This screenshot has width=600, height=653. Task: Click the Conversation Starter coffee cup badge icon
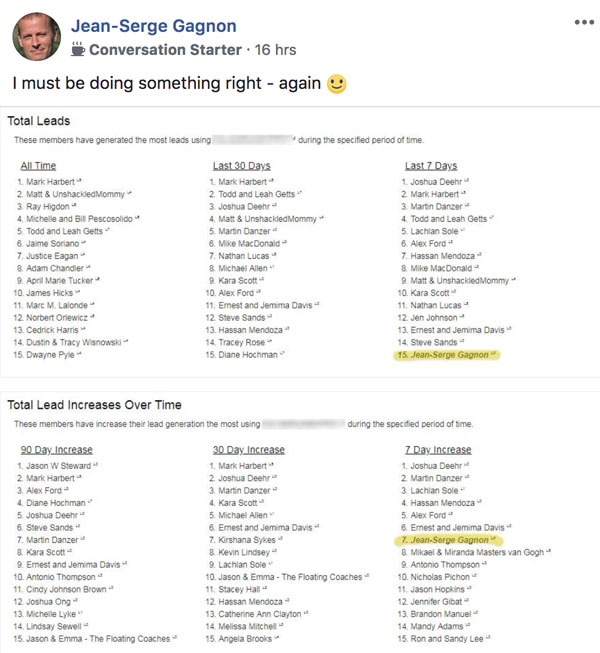[x=78, y=49]
